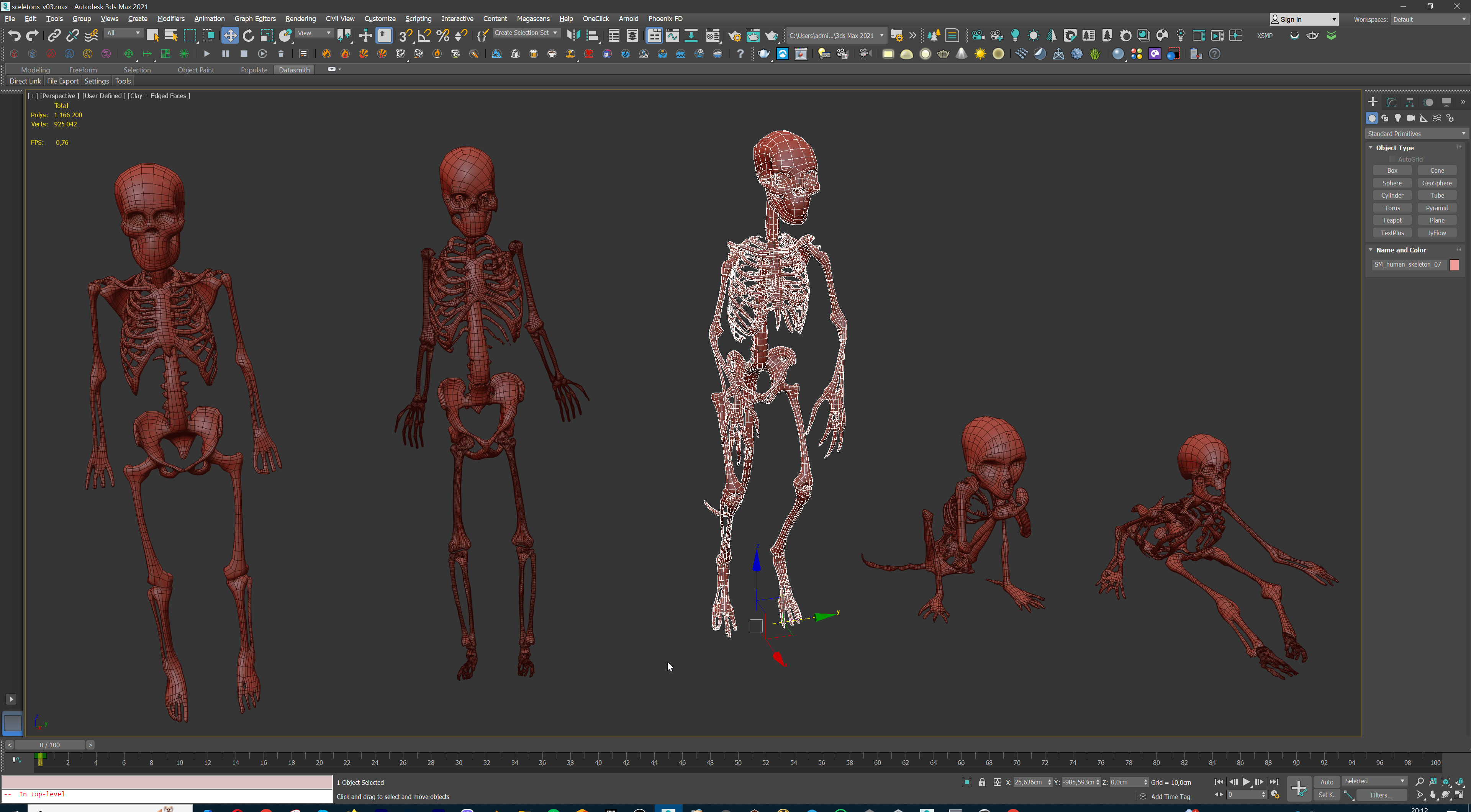Collapse the Object Type rollout
This screenshot has width=1471, height=812.
(x=1371, y=147)
